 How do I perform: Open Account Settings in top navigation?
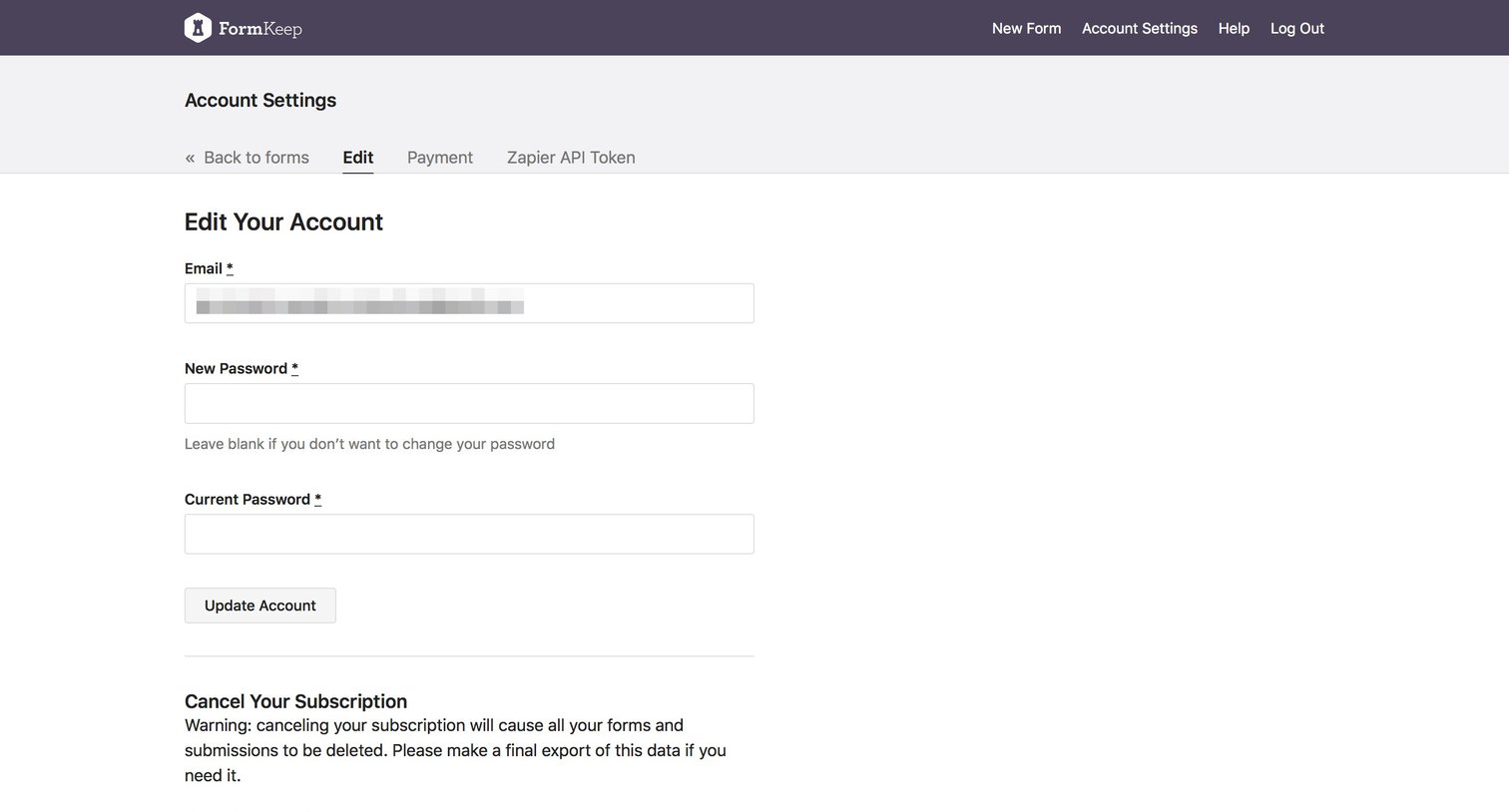pyautogui.click(x=1140, y=28)
